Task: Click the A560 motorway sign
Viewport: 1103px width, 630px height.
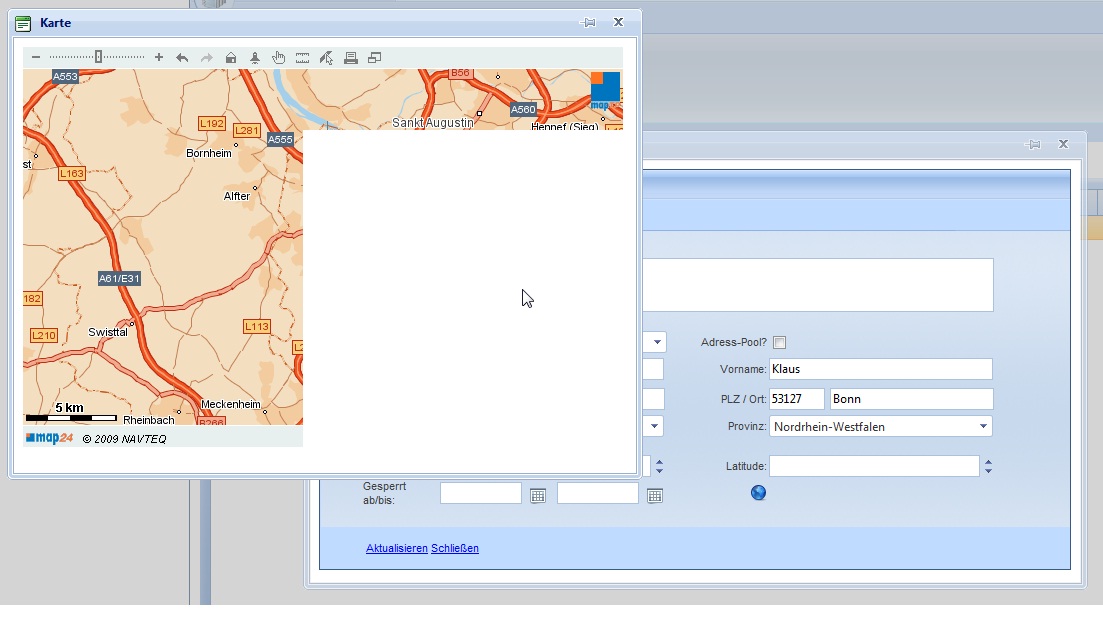Action: point(523,110)
